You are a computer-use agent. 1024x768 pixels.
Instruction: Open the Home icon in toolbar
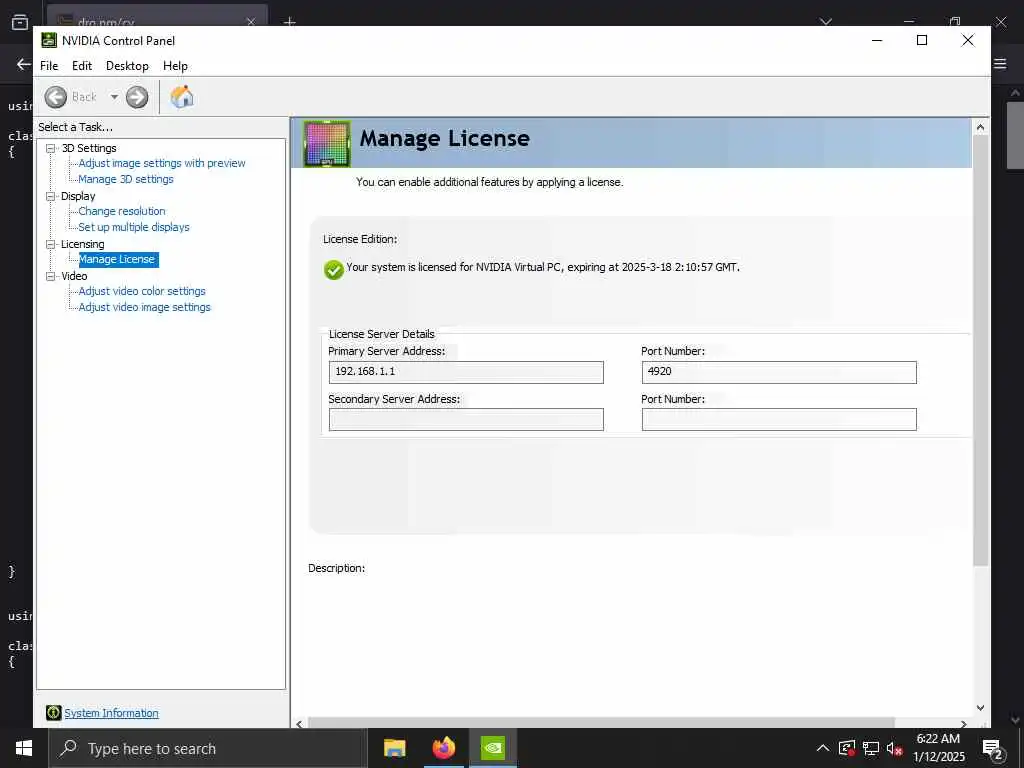(182, 97)
